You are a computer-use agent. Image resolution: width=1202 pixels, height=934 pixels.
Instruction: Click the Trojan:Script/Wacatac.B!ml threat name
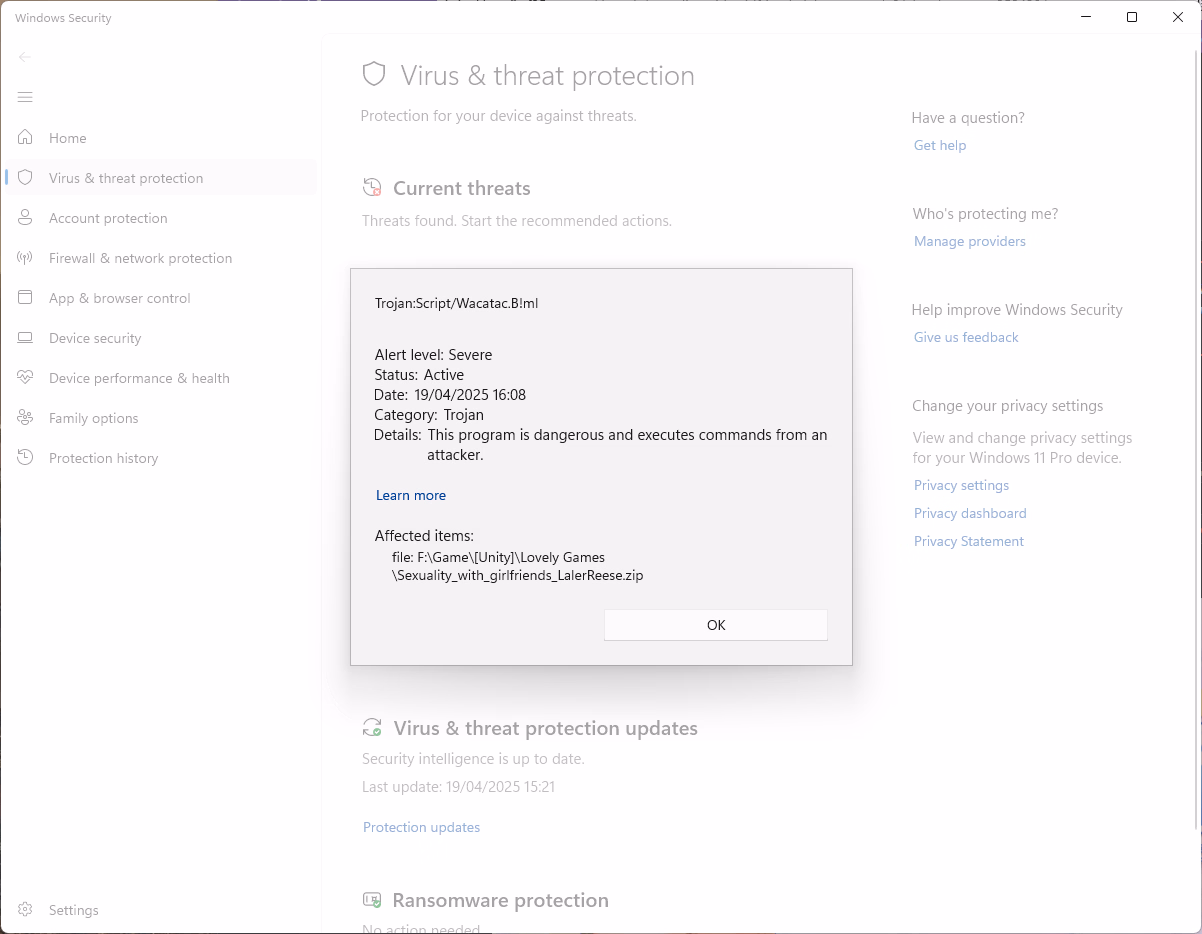[456, 303]
